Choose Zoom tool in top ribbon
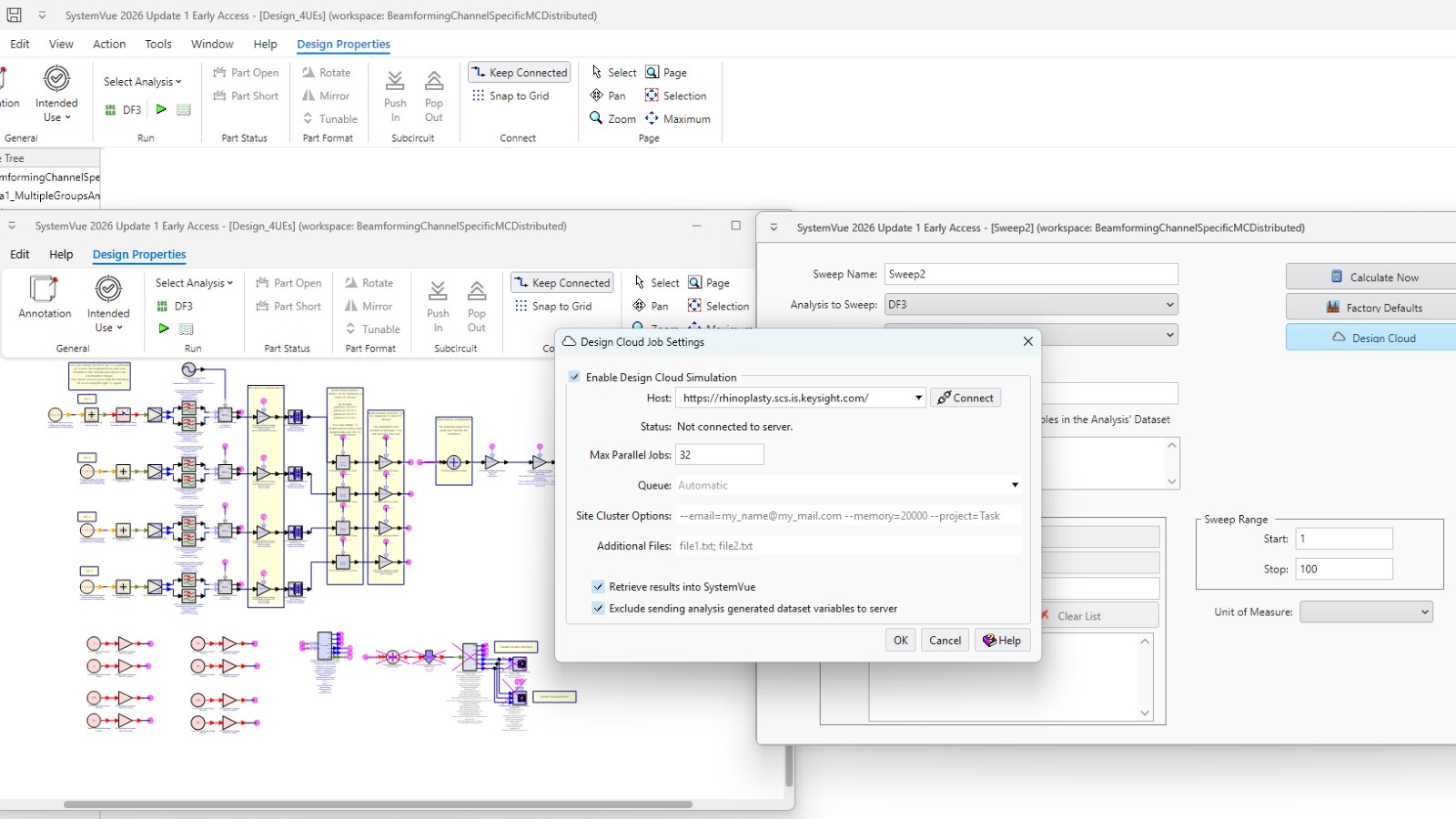This screenshot has width=1456, height=819. [x=612, y=118]
